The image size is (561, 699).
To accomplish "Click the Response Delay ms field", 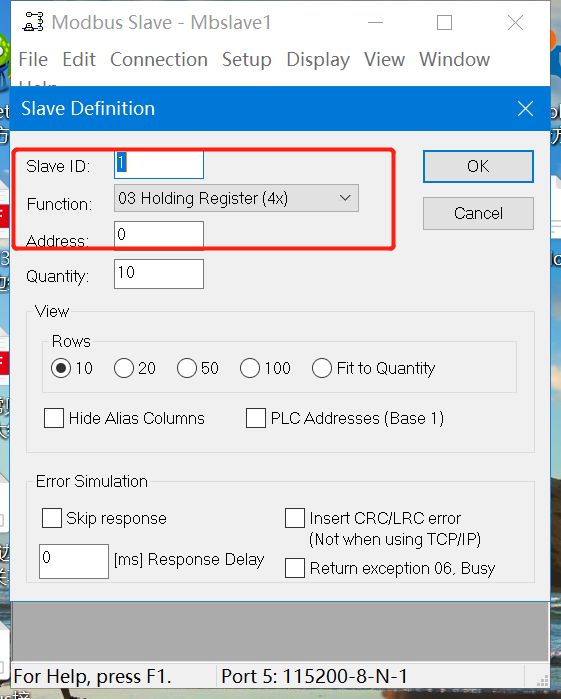I will 74,561.
